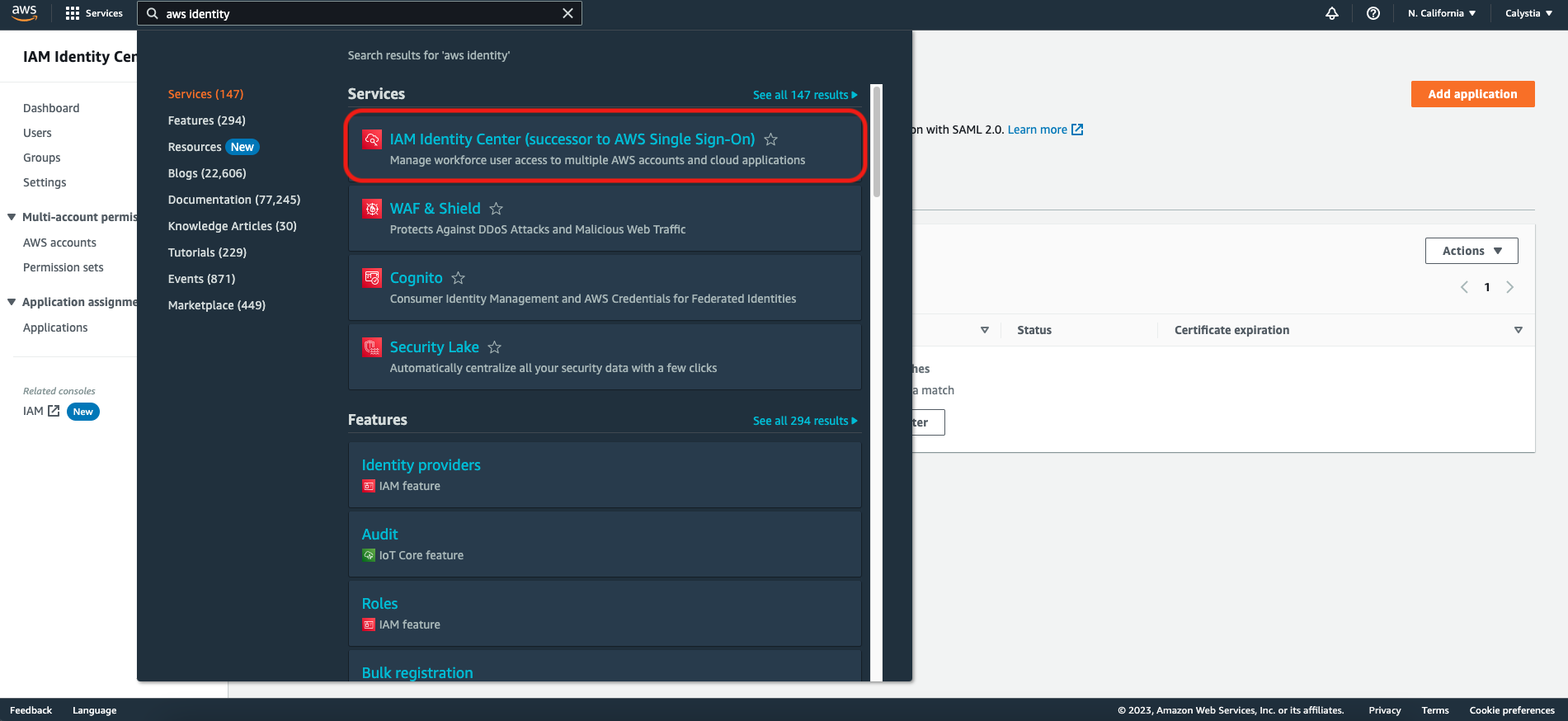Toggle favorite star for WAF & Shield
Image resolution: width=1568 pixels, height=721 pixels.
tap(496, 209)
